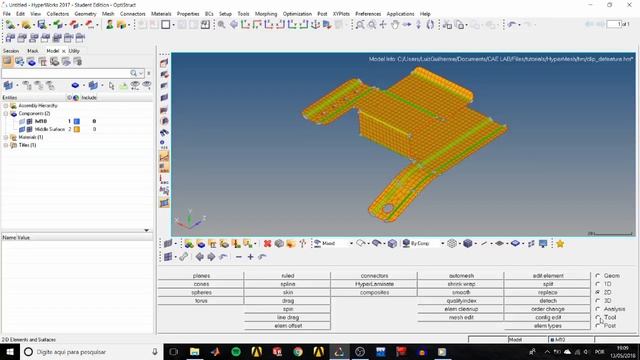Open the Mesh menu
640x360 pixels.
(x=108, y=14)
